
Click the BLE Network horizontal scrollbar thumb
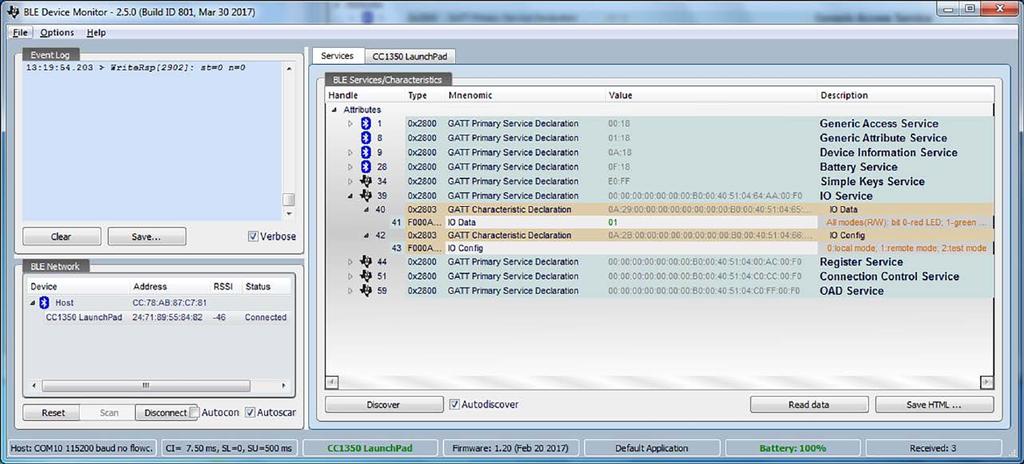[146, 386]
